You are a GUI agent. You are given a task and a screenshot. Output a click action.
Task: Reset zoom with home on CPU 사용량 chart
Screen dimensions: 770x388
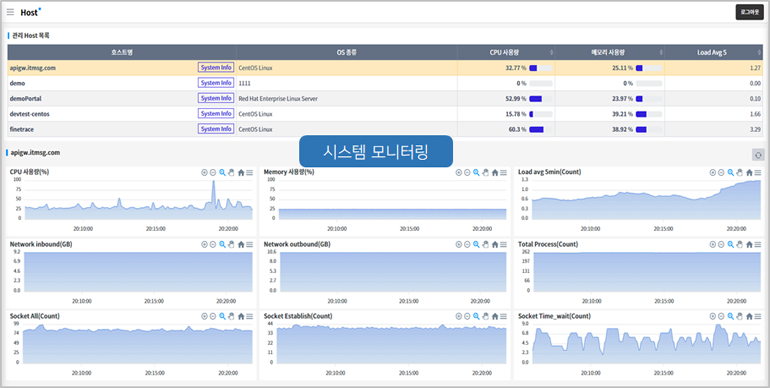click(241, 172)
